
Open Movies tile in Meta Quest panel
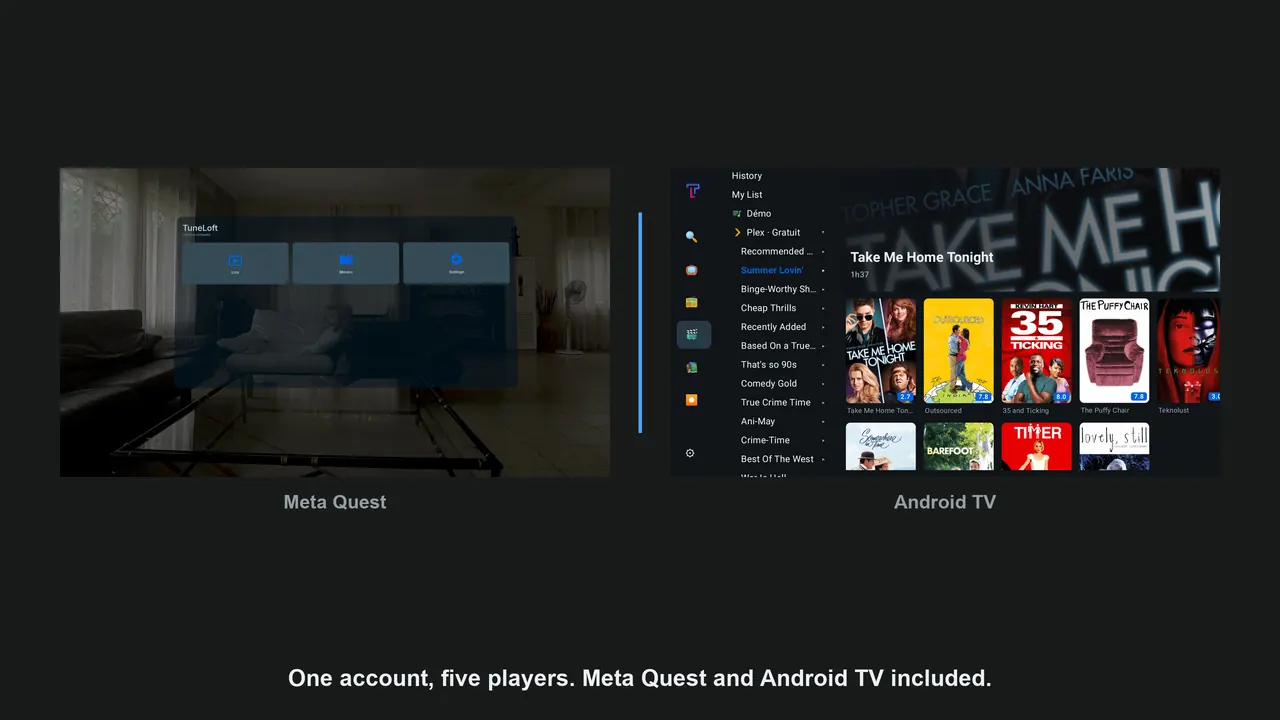[x=346, y=263]
